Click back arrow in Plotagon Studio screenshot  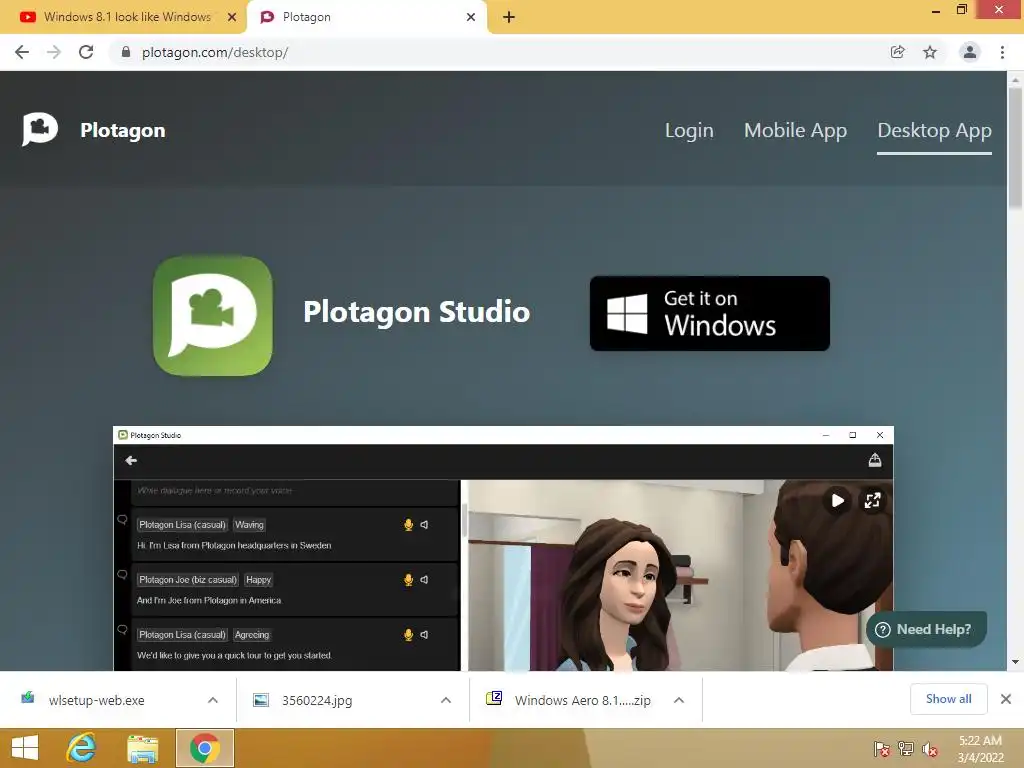coord(131,460)
